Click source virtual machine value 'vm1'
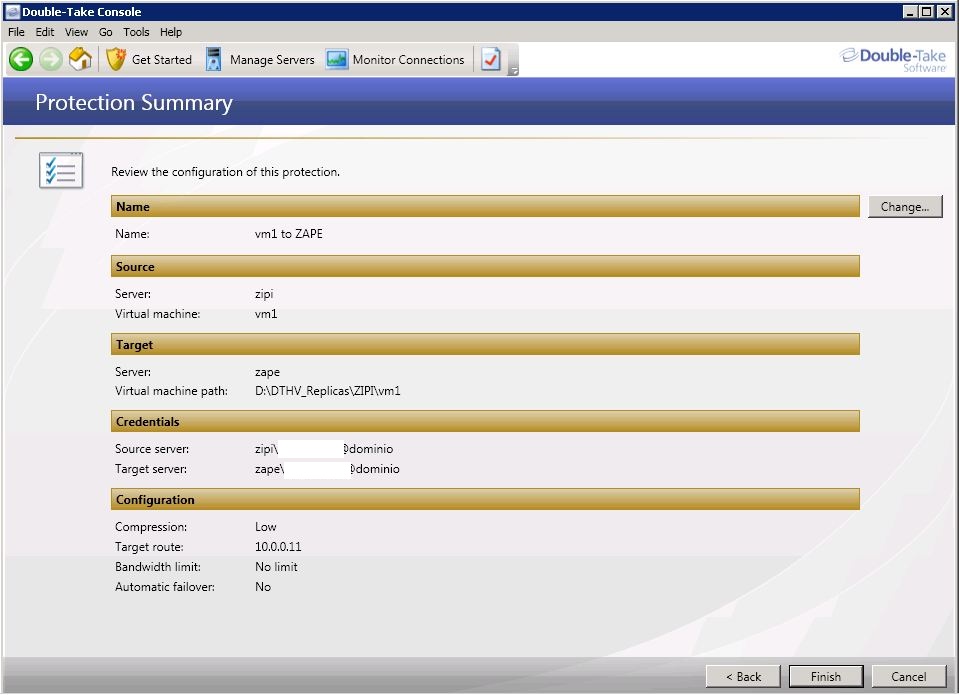Viewport: 959px width, 695px height. 266,314
